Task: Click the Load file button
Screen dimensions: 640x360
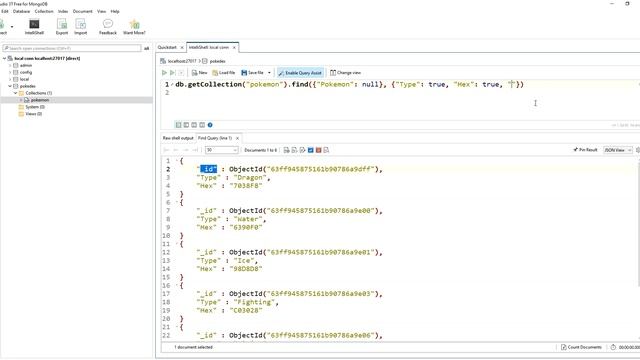Action: 224,73
